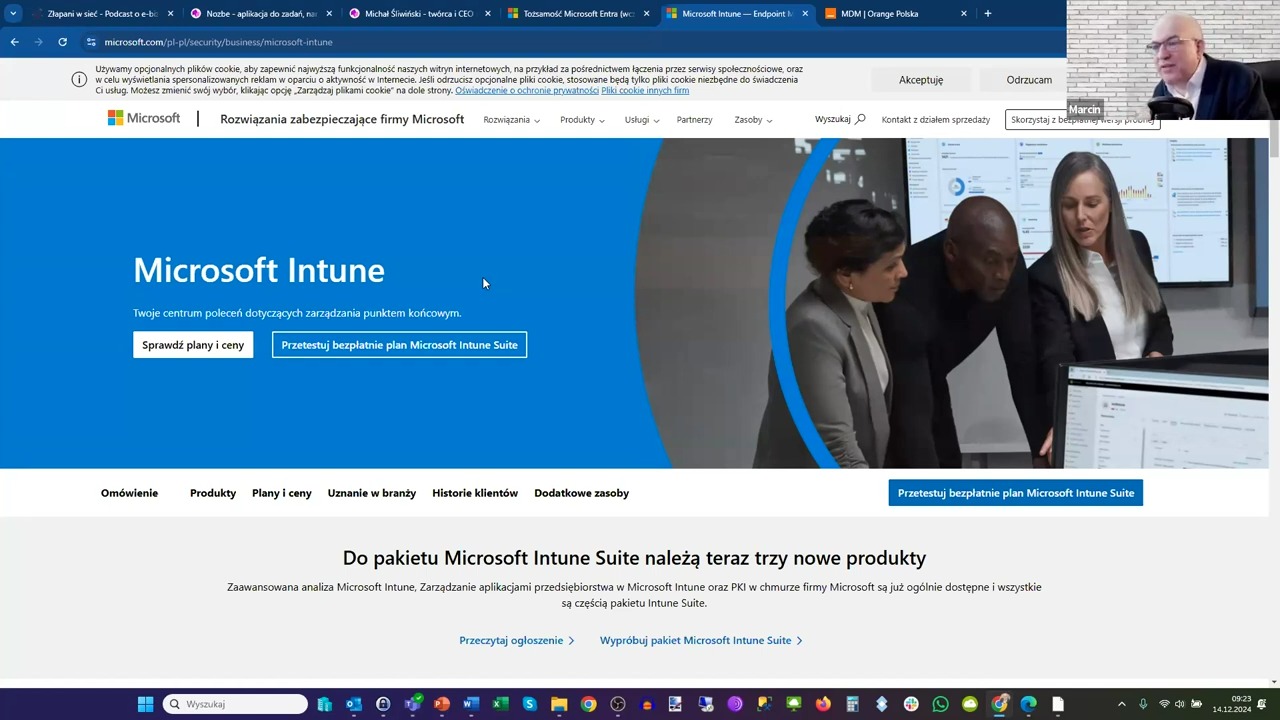1280x720 pixels.
Task: Expand the Zasoby menu
Action: (753, 119)
